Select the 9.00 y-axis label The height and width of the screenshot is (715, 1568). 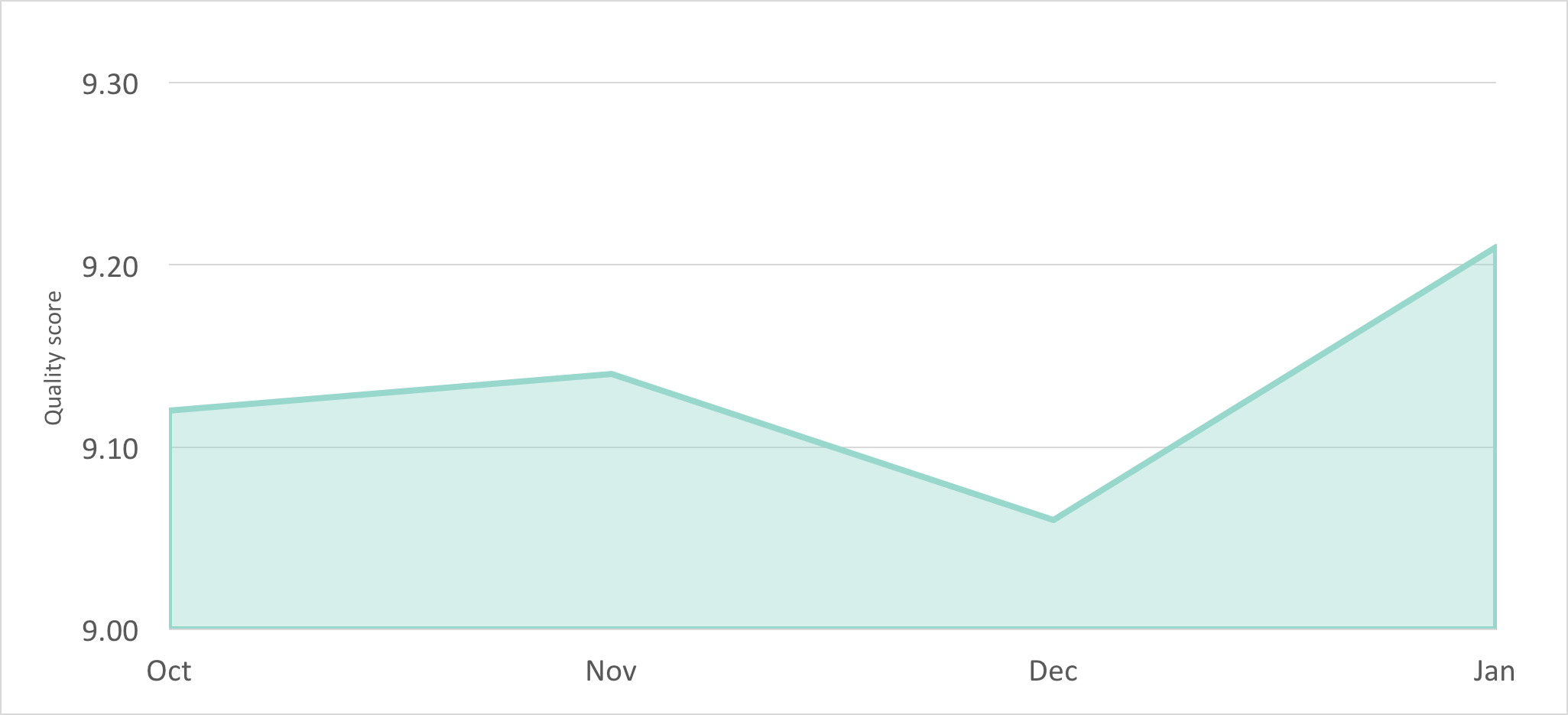pos(110,632)
